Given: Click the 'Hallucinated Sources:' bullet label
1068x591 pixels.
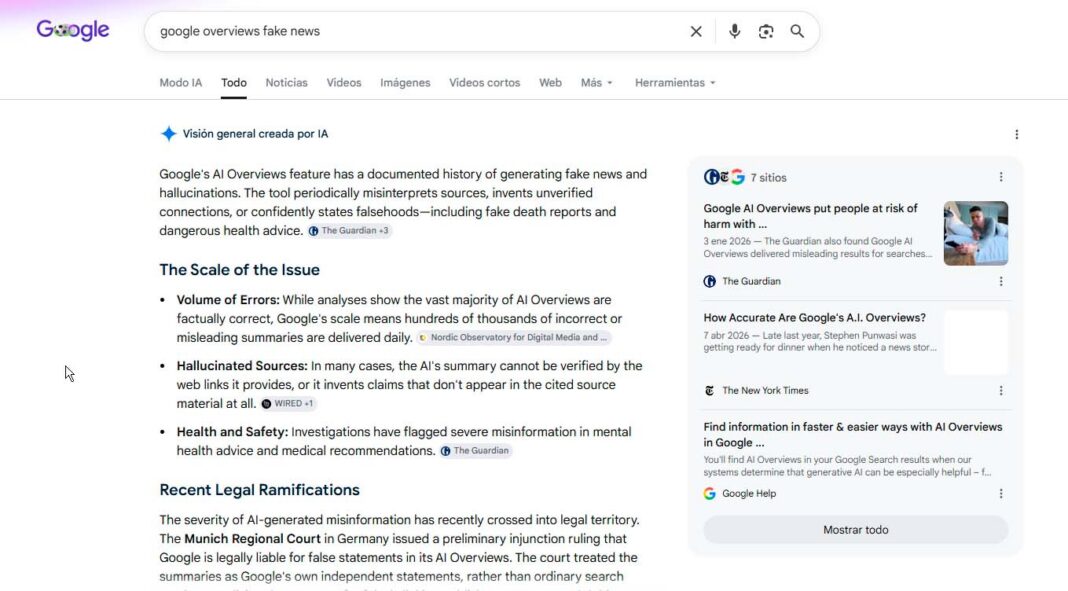Looking at the screenshot, I should (x=242, y=366).
